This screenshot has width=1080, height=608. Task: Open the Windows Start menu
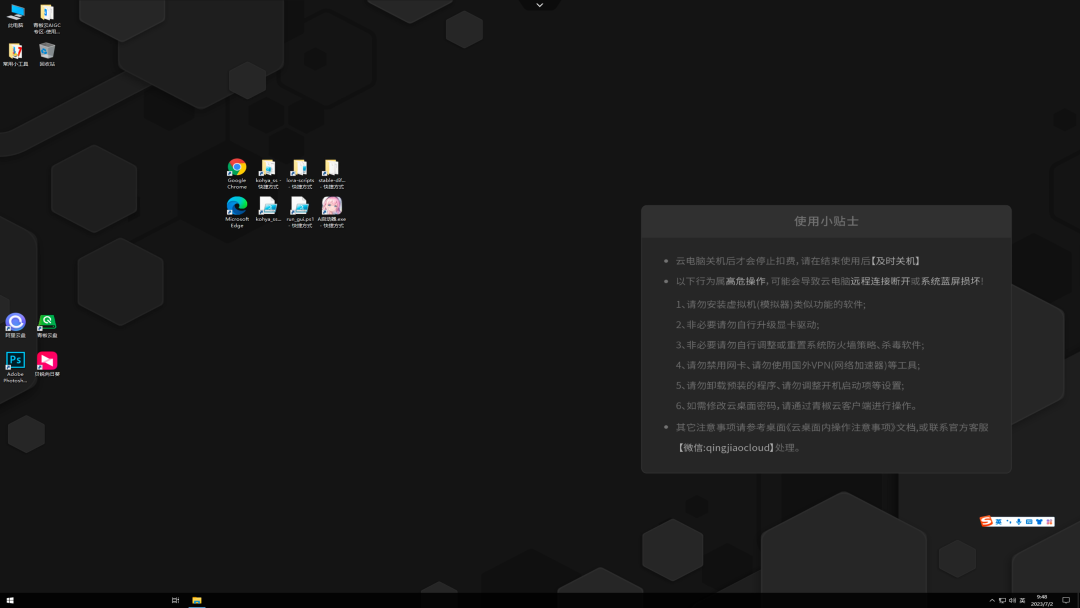click(x=10, y=600)
